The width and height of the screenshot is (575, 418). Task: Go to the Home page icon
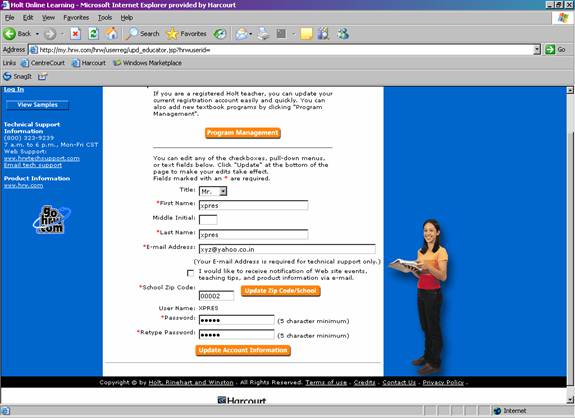tap(112, 33)
